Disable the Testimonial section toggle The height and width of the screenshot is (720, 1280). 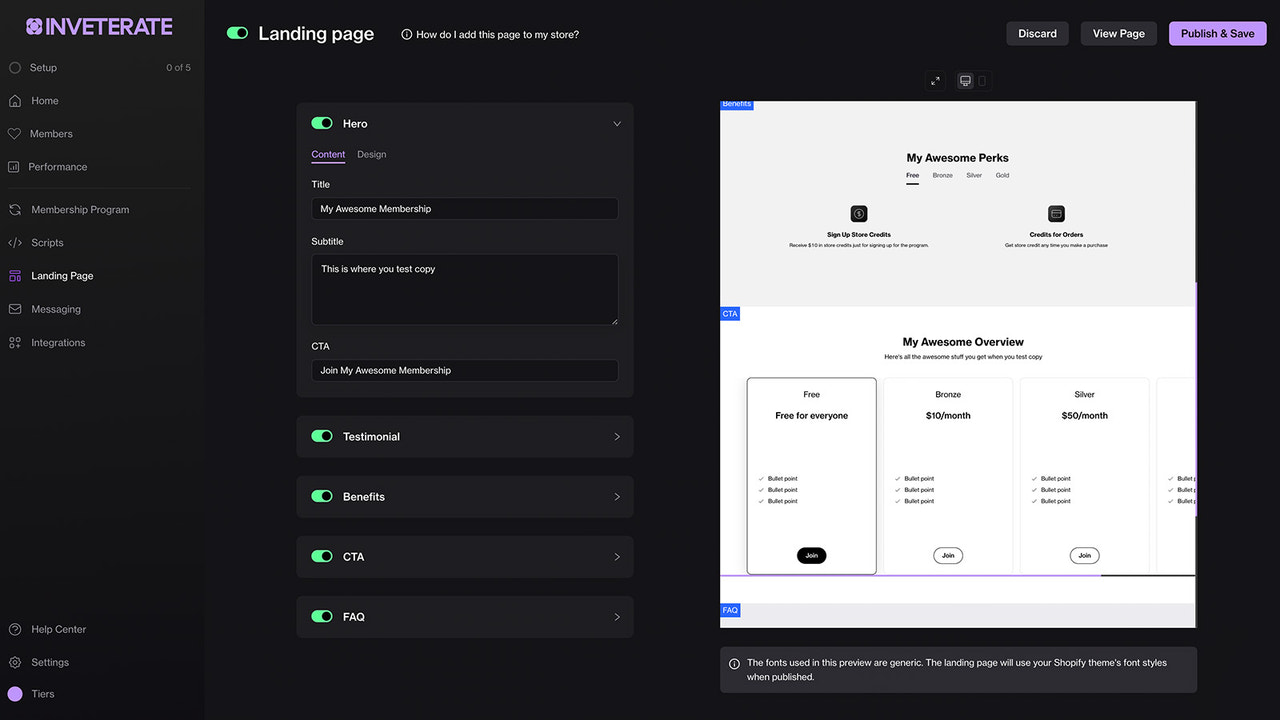[x=321, y=436]
